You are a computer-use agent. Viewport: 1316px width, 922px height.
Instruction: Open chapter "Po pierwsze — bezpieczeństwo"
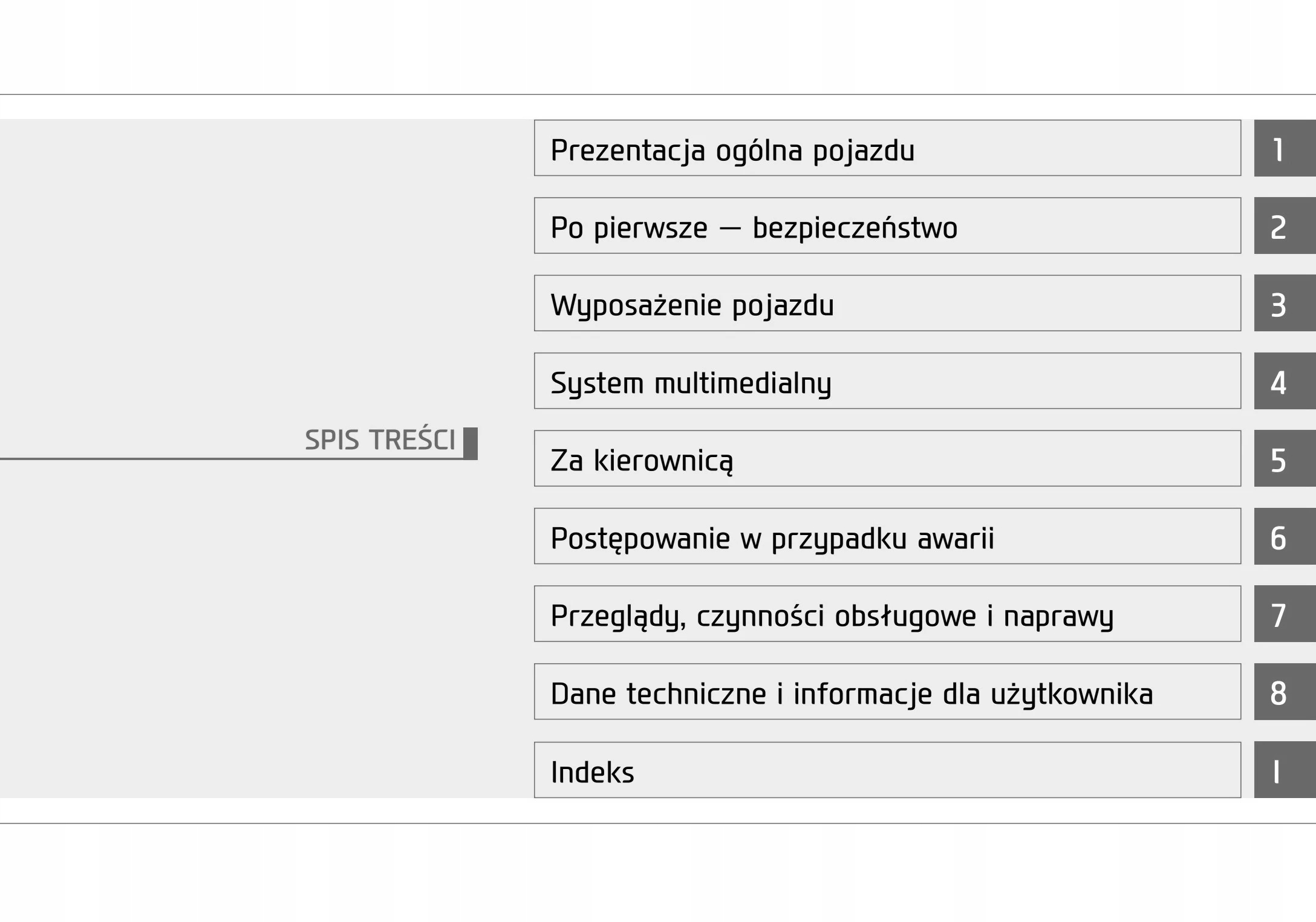(x=887, y=226)
